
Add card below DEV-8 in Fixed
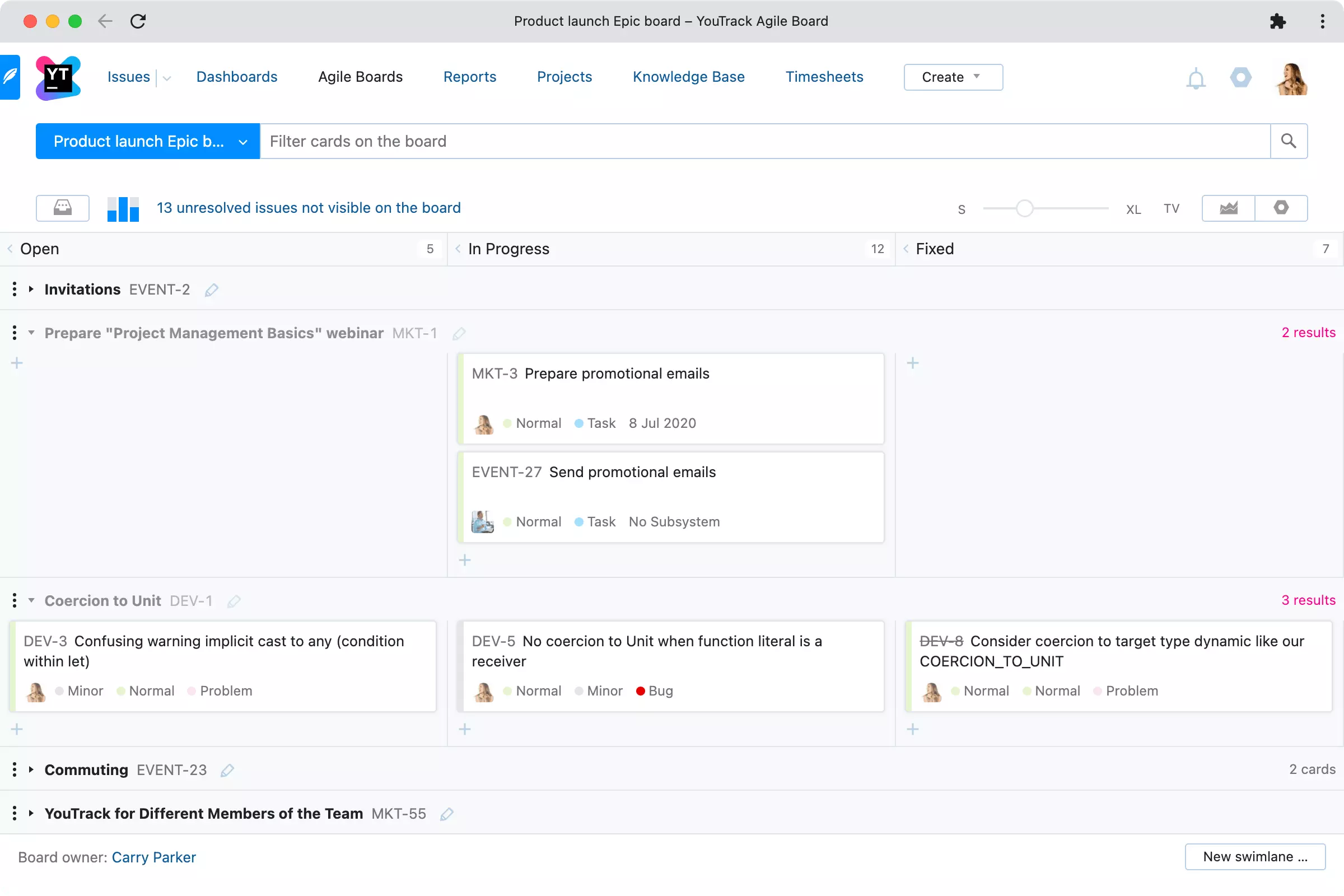[913, 729]
